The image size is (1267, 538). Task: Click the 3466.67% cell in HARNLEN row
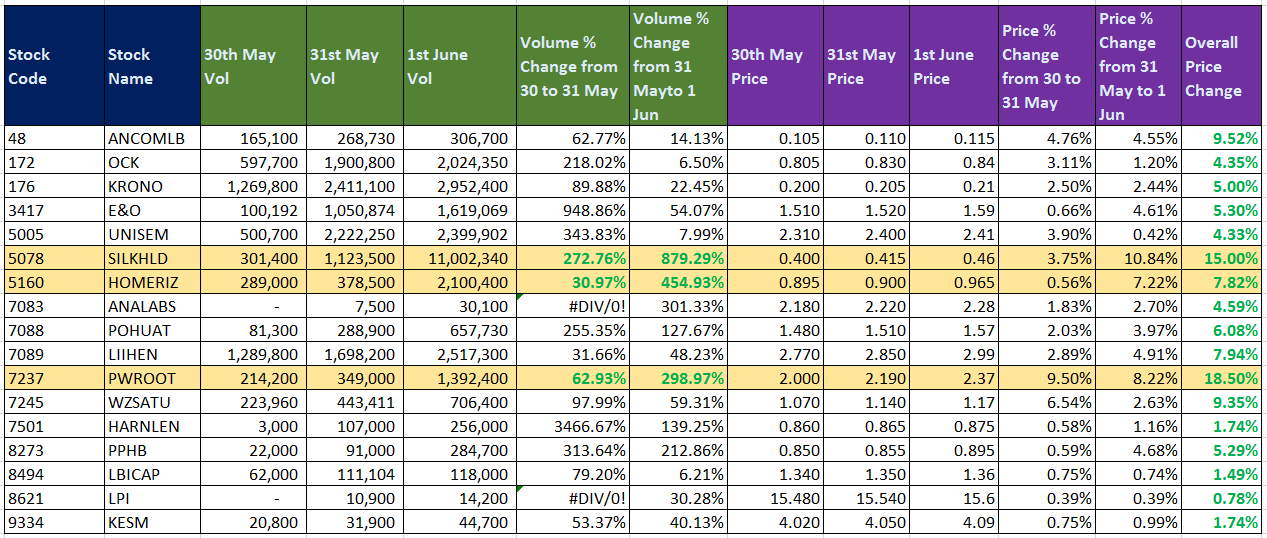click(x=572, y=426)
